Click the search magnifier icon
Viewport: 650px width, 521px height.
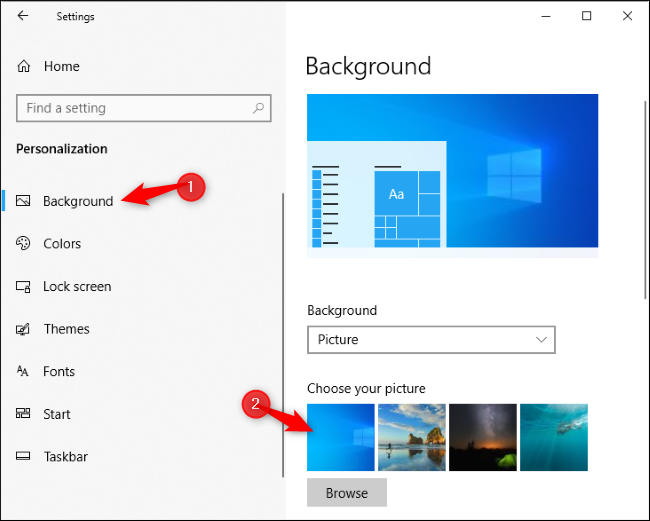pyautogui.click(x=258, y=108)
